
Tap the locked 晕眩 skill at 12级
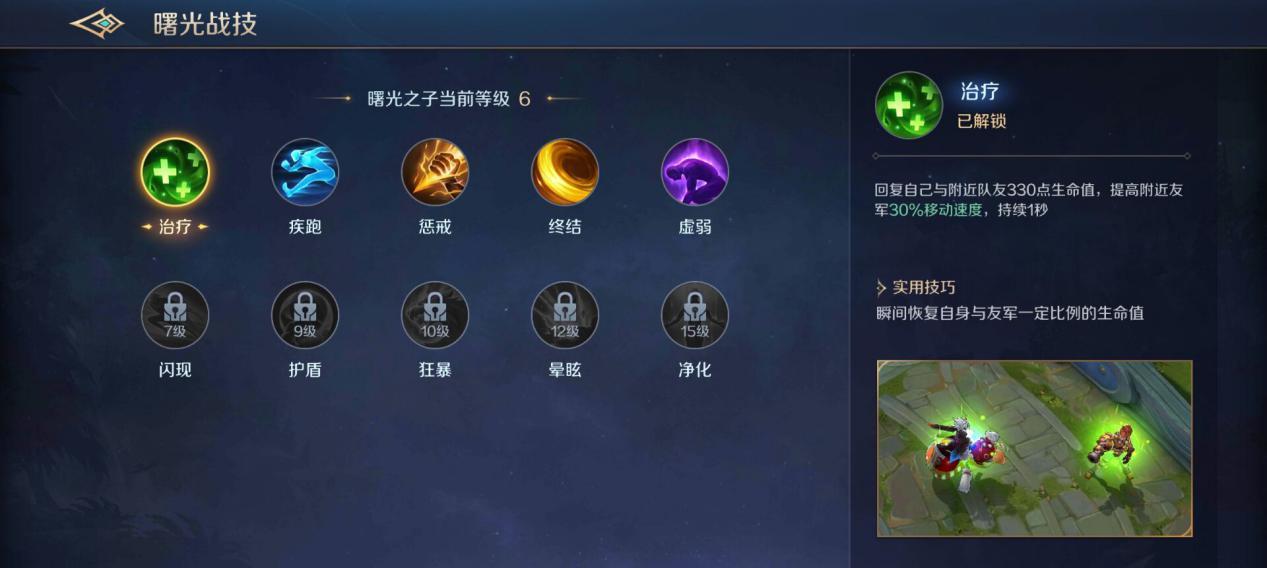point(565,315)
